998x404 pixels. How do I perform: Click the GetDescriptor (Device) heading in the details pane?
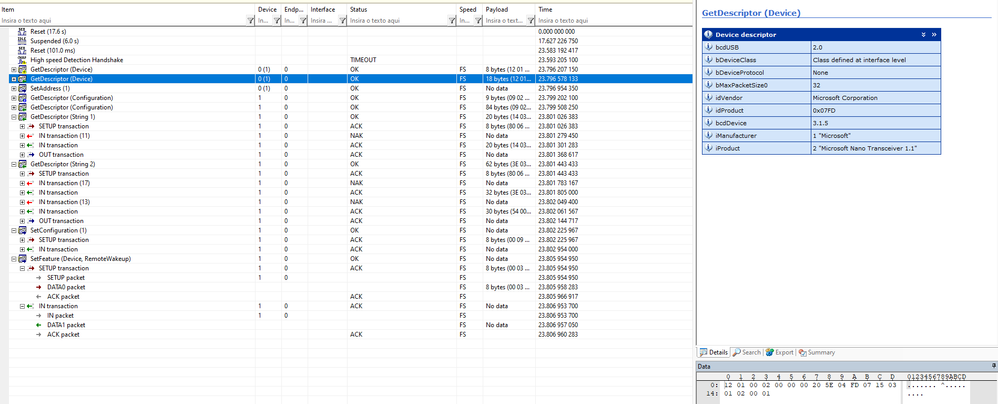point(750,13)
